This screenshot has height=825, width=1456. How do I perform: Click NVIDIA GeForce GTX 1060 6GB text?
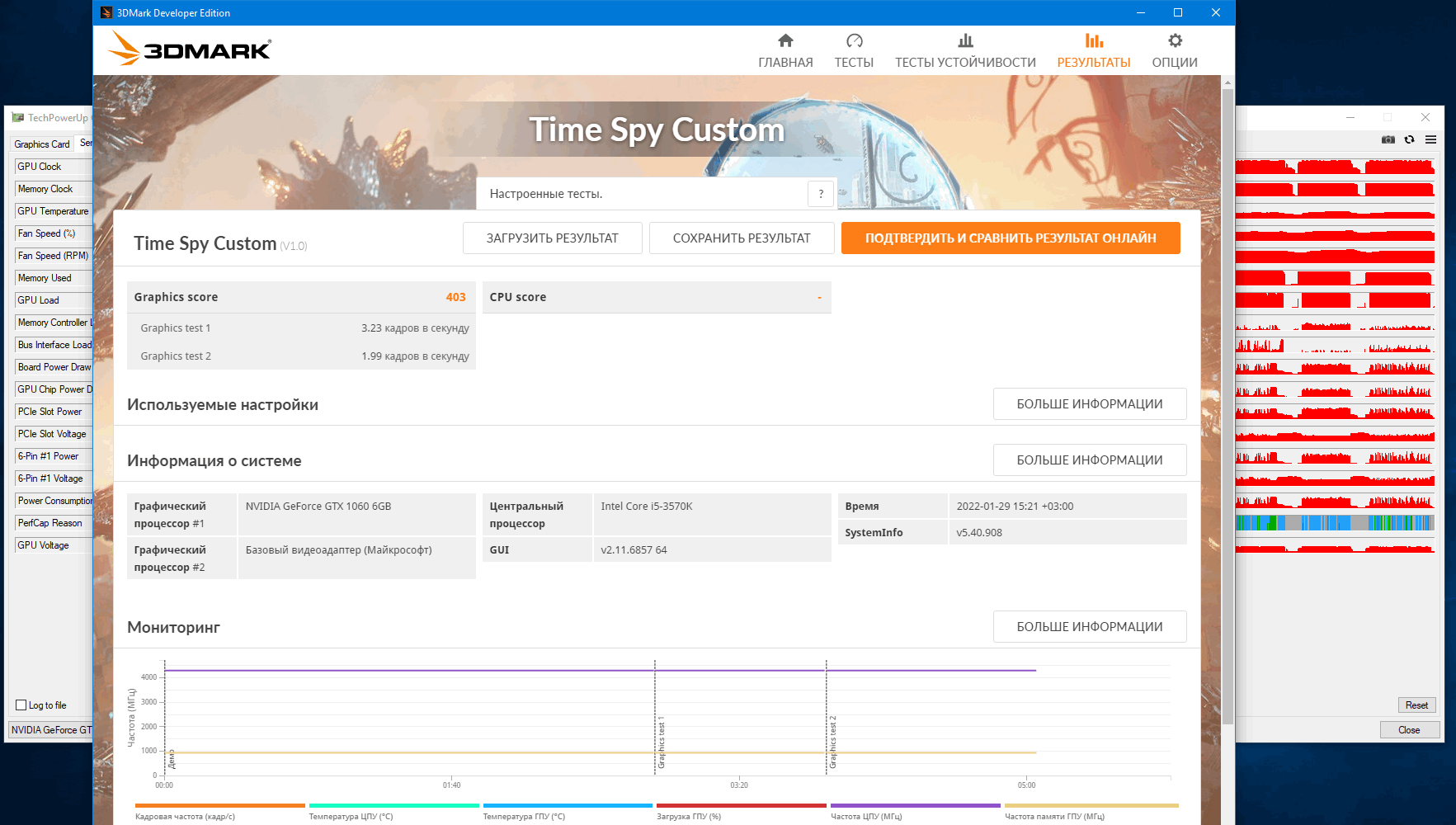(318, 506)
